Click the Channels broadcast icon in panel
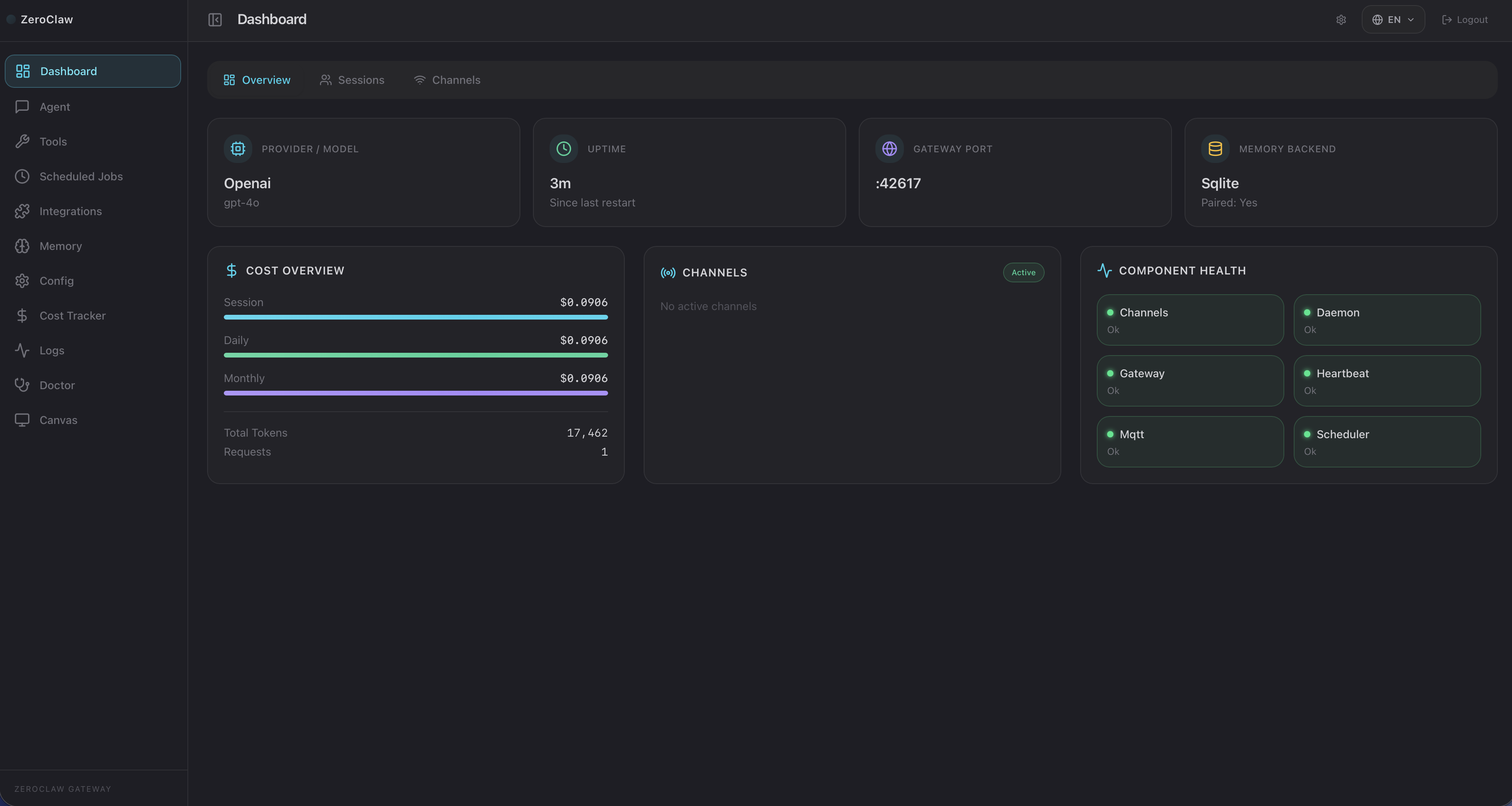Viewport: 1512px width, 806px height. coord(668,272)
